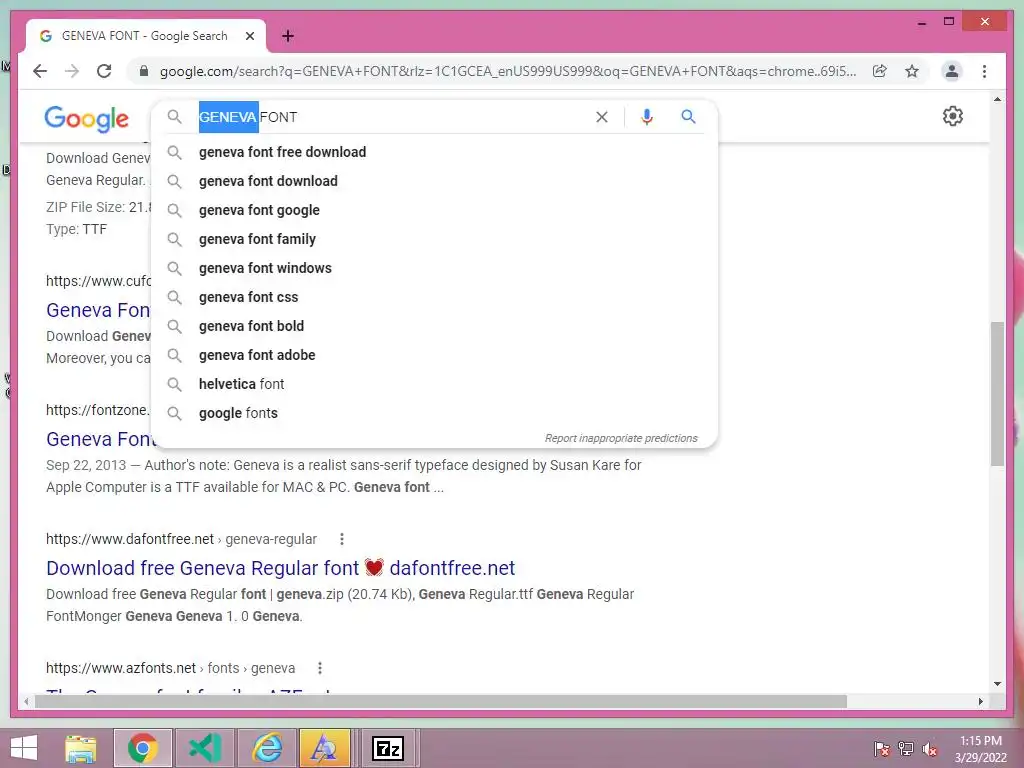Open Google settings gear
This screenshot has height=768, width=1024.
[953, 116]
